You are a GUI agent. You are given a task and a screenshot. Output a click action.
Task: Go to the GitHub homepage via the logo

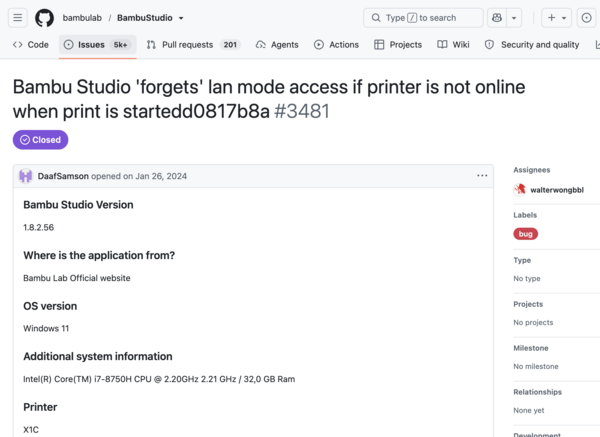[x=44, y=18]
